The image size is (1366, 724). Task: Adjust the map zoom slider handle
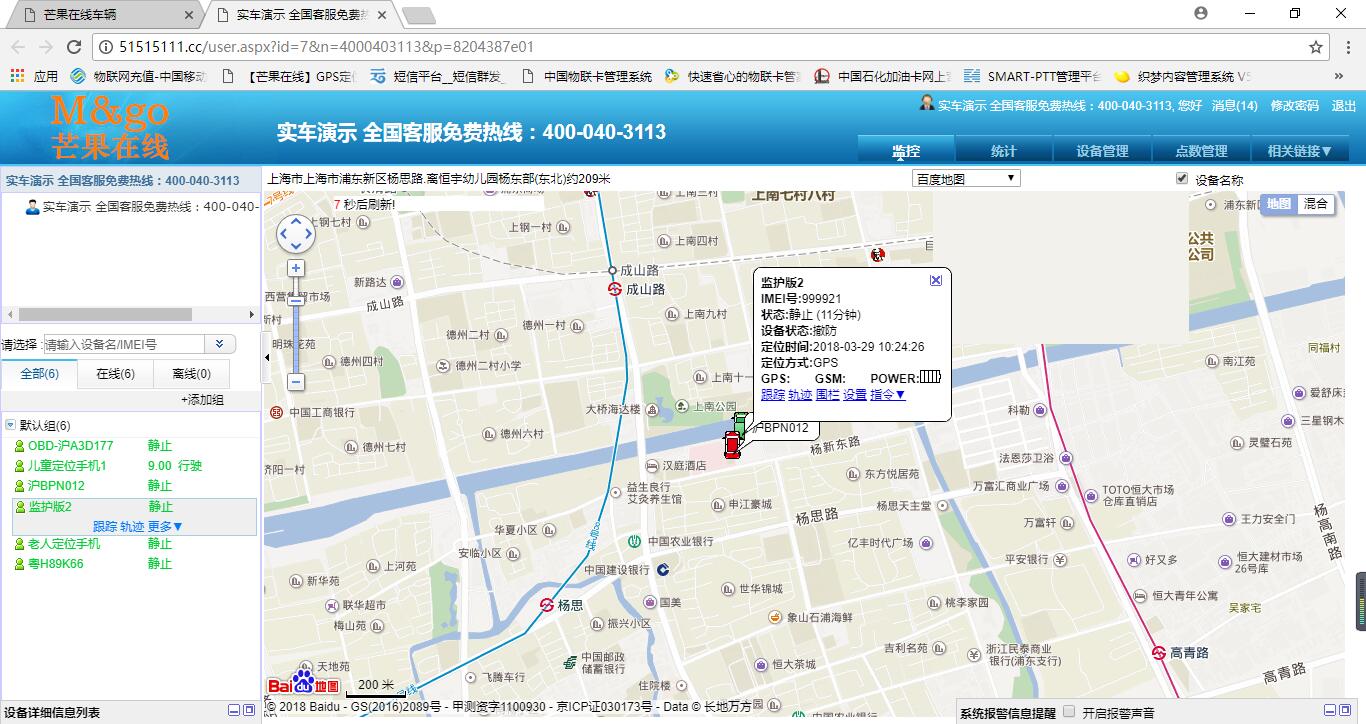[x=296, y=300]
